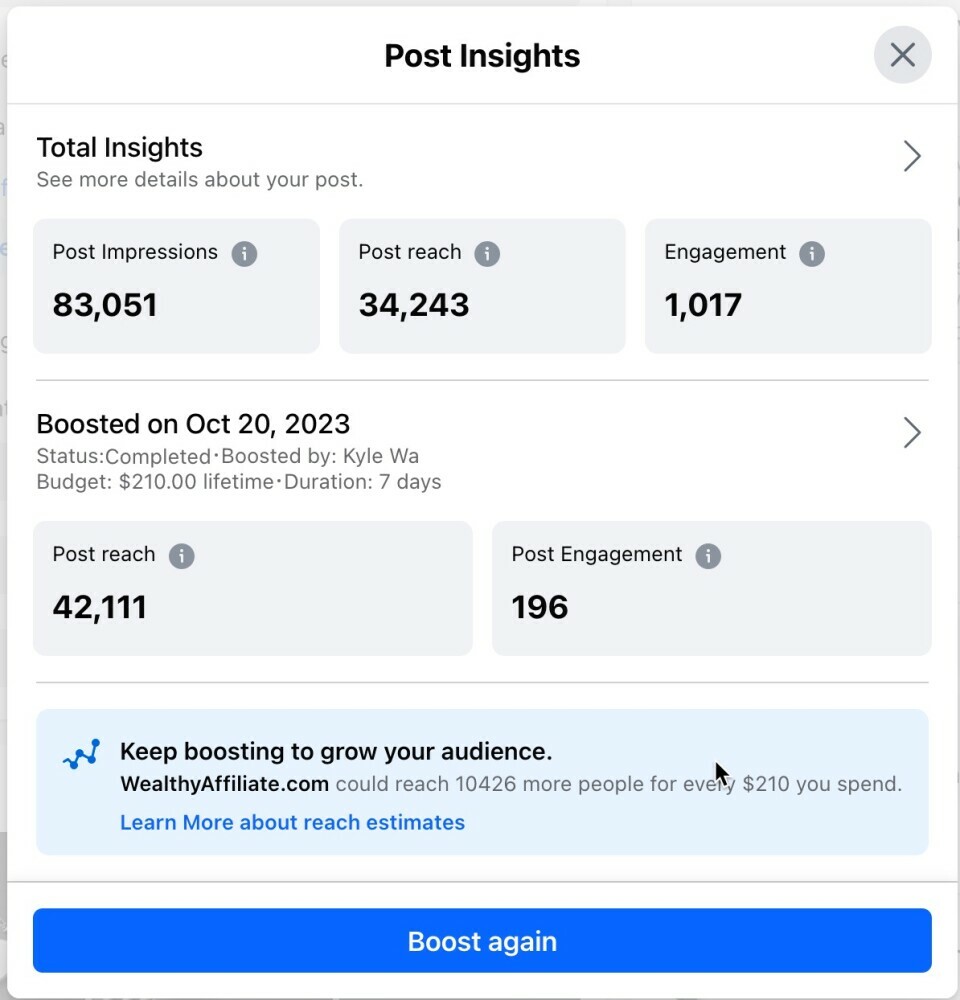Select the Post Engagement 196 card
The width and height of the screenshot is (960, 1000).
711,588
